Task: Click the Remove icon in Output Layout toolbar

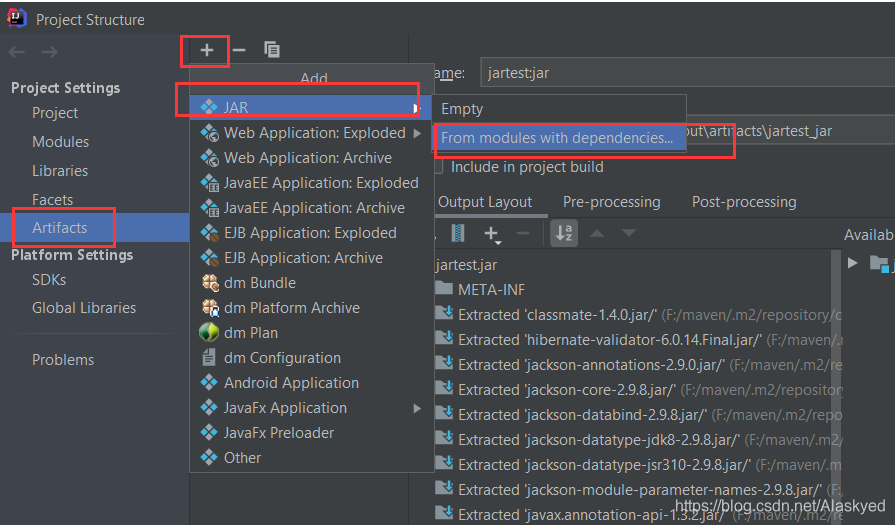Action: click(x=523, y=233)
